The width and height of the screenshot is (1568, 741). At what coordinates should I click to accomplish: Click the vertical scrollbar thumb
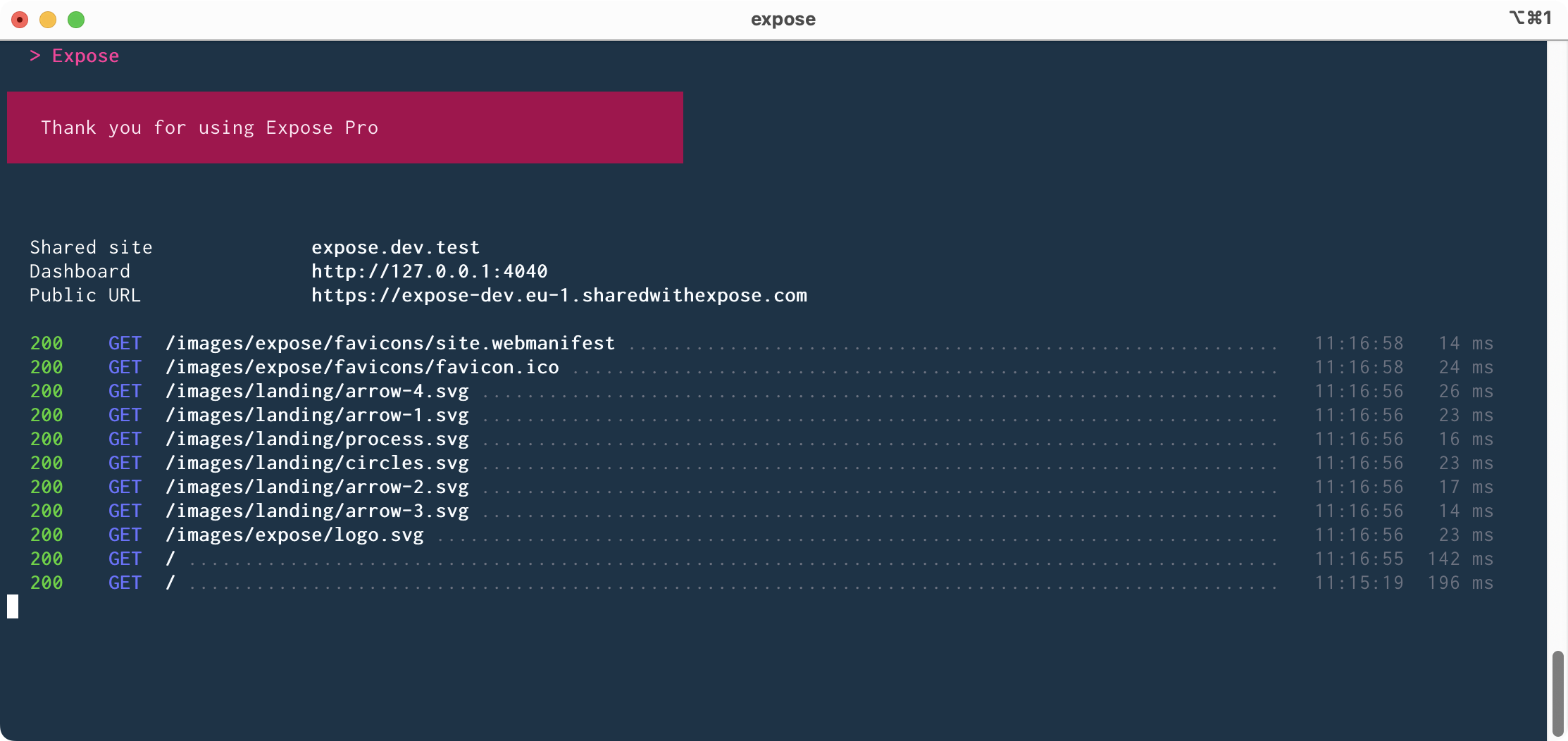tap(1557, 692)
